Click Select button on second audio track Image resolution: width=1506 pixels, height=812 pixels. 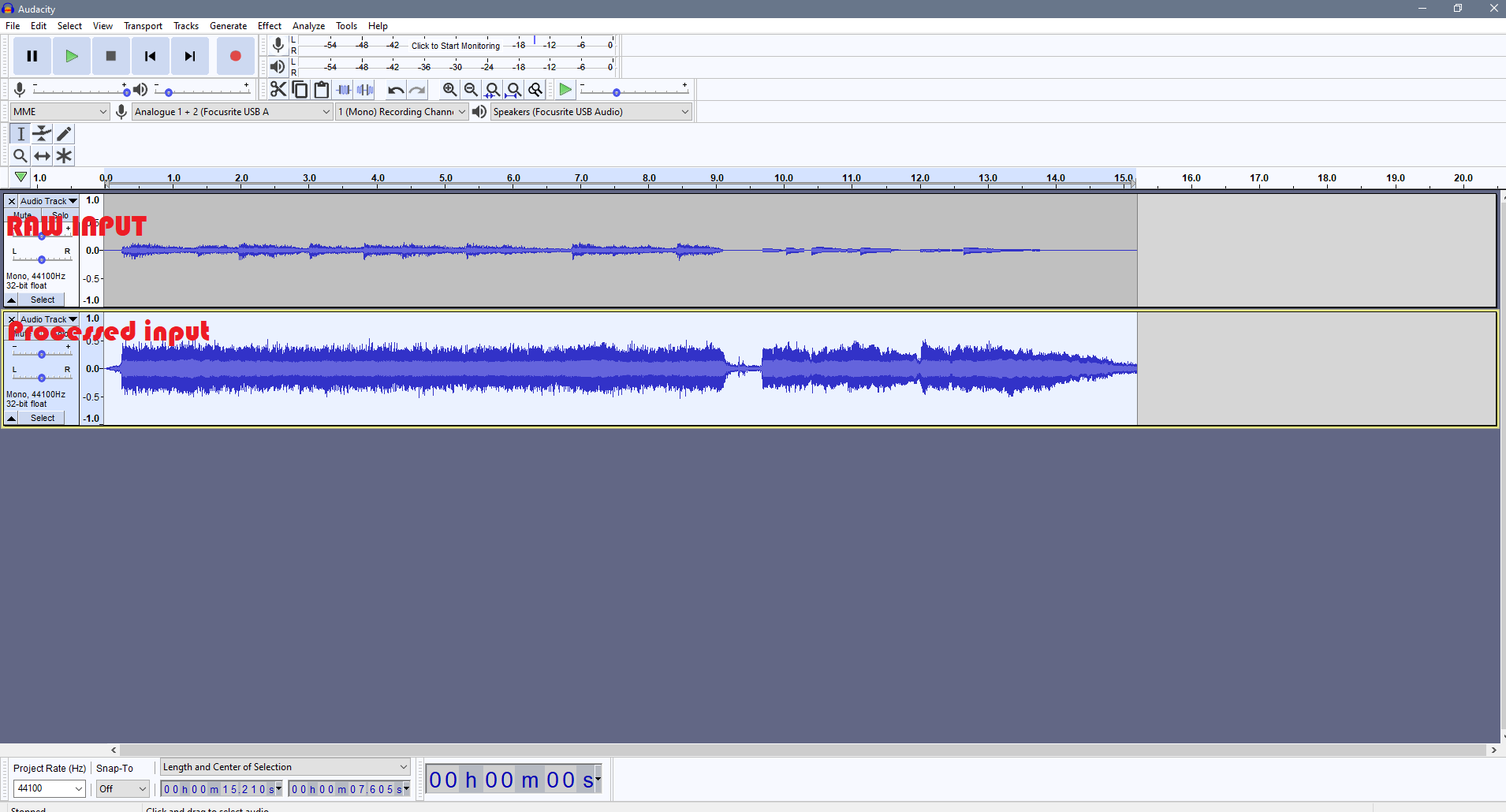pyautogui.click(x=43, y=418)
